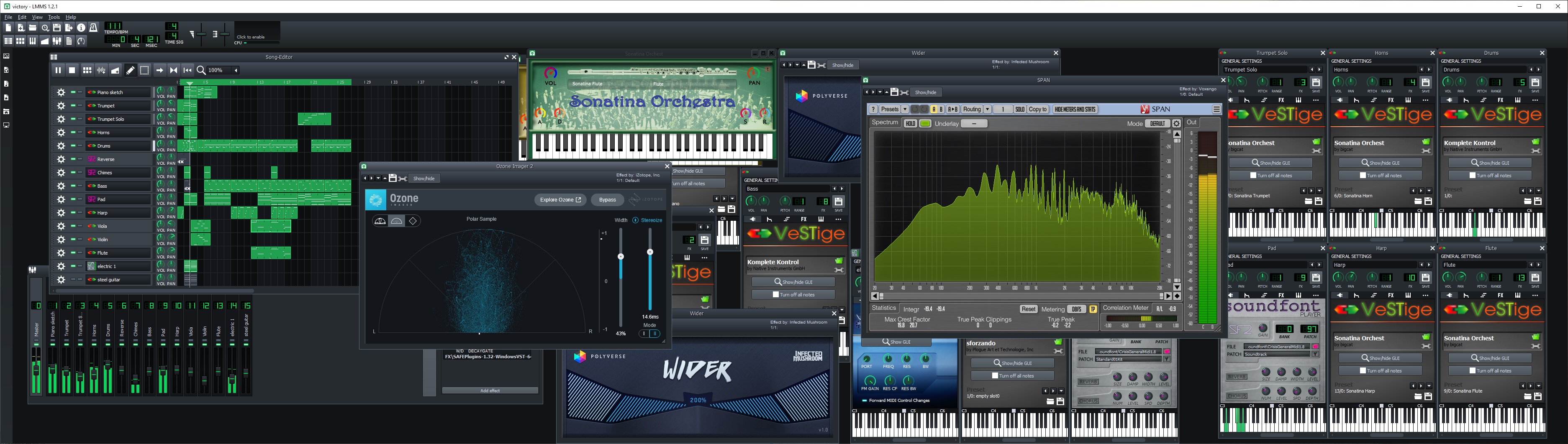The height and width of the screenshot is (444, 1568).
Task: Open the Tools menu
Action: (x=54, y=17)
